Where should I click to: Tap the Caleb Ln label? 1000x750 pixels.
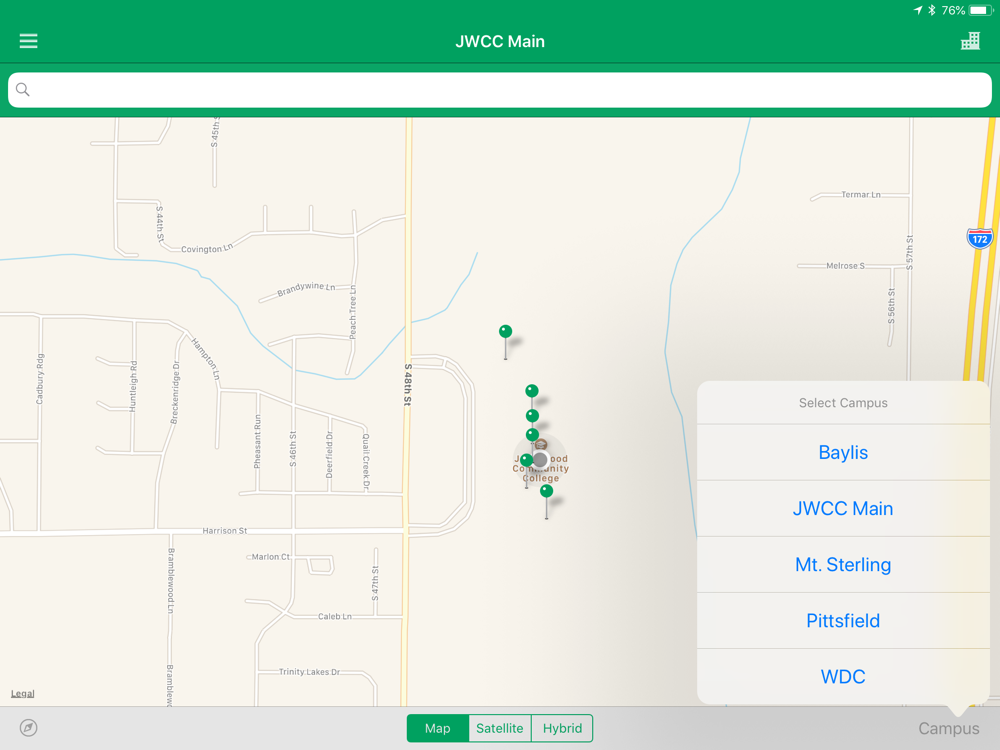coord(335,616)
